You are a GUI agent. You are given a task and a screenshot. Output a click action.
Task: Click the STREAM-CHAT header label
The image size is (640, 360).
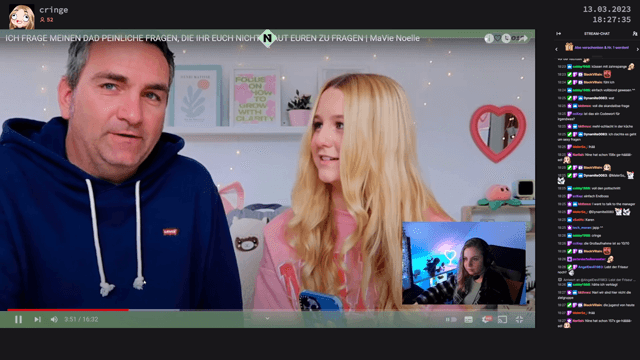(x=597, y=33)
